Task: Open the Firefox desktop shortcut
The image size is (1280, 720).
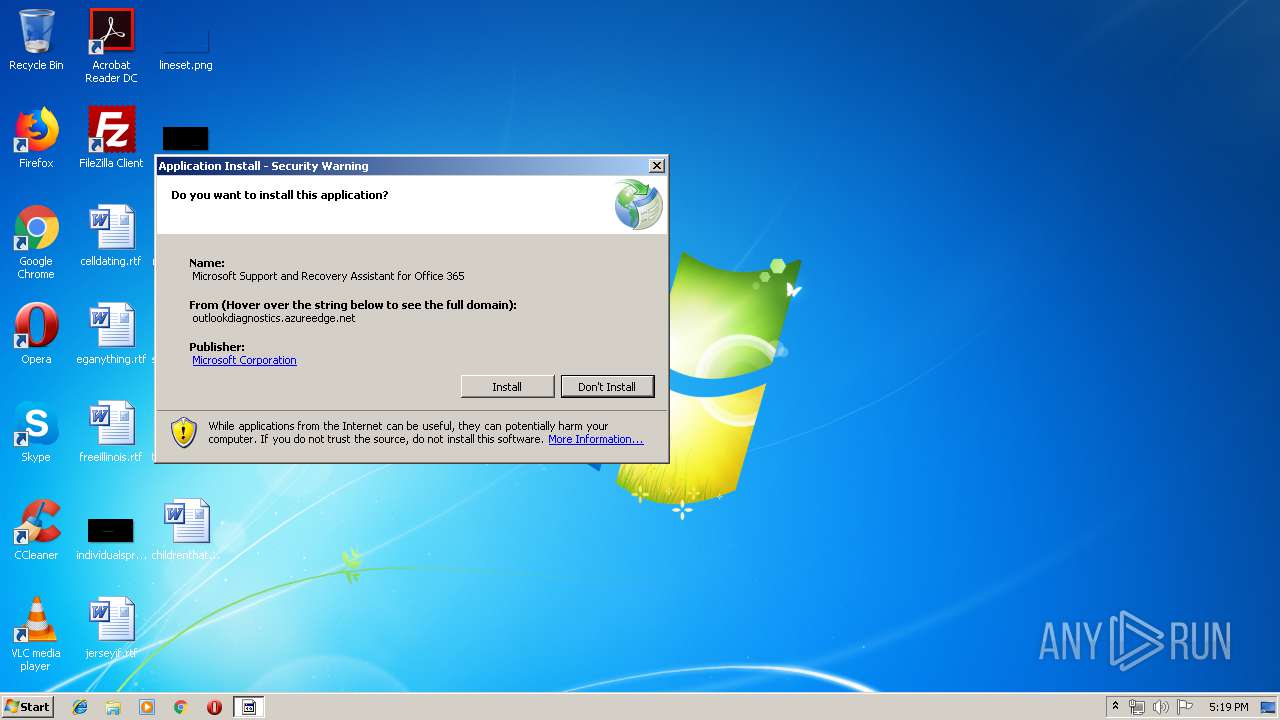Action: (36, 138)
